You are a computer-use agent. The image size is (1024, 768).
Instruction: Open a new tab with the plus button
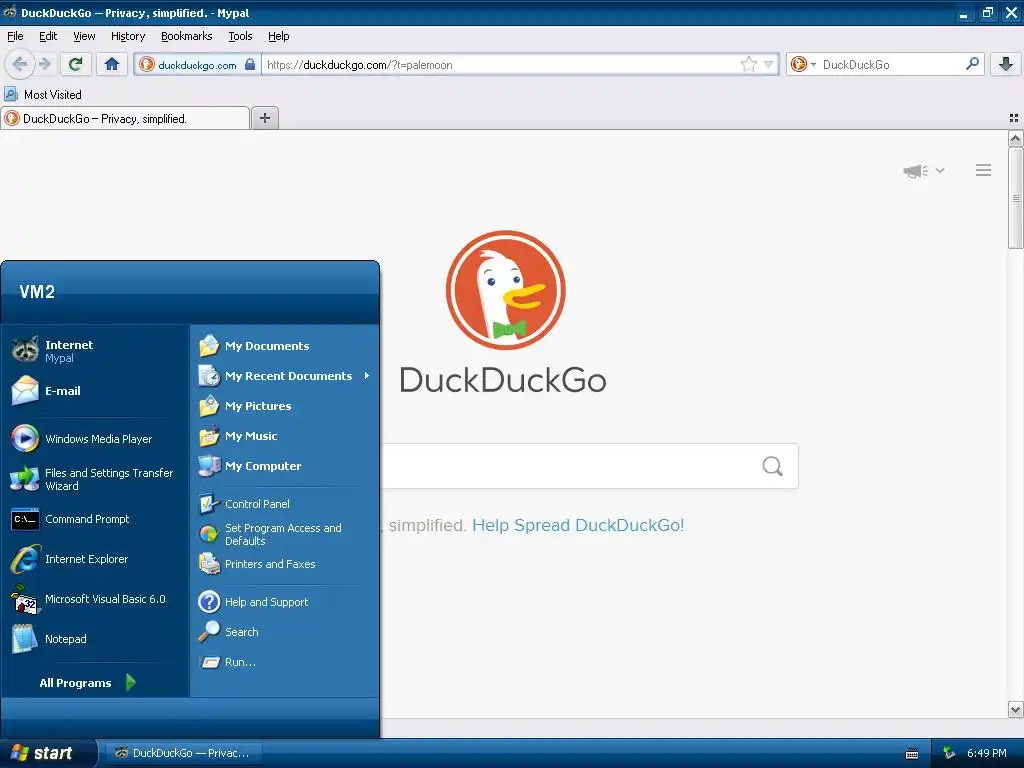[264, 118]
